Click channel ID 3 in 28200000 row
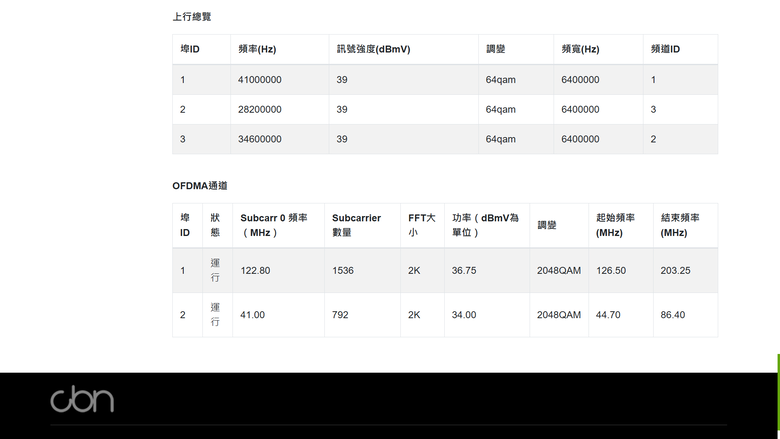The image size is (780, 439). point(653,109)
